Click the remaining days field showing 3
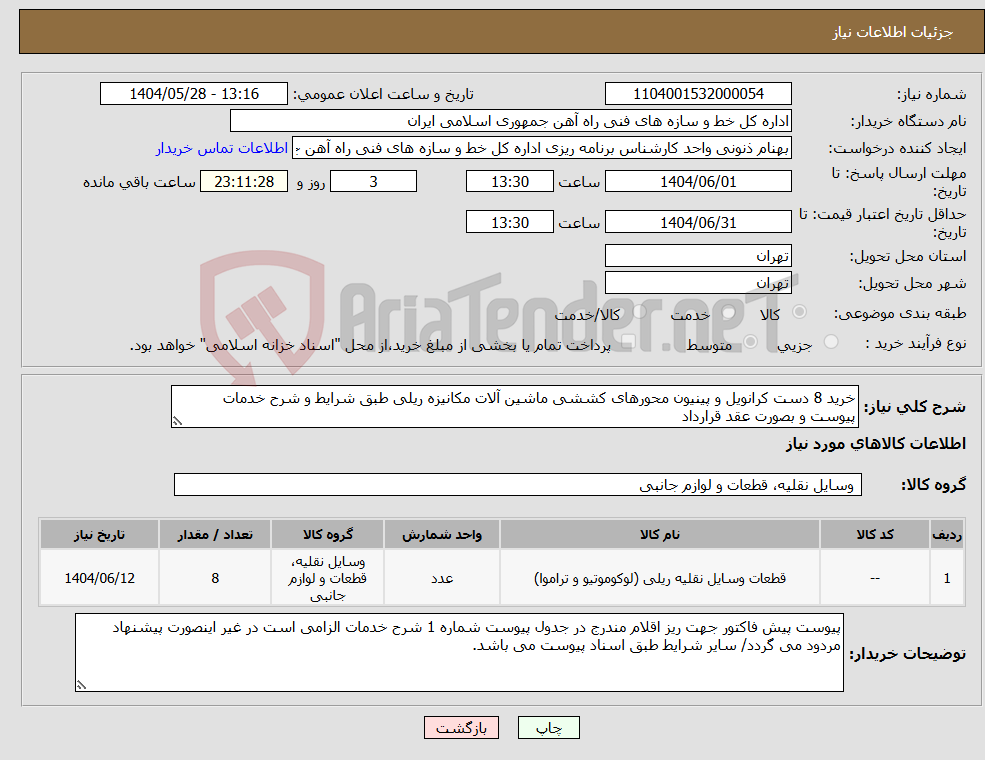Viewport: 985px width, 760px height. pyautogui.click(x=373, y=182)
